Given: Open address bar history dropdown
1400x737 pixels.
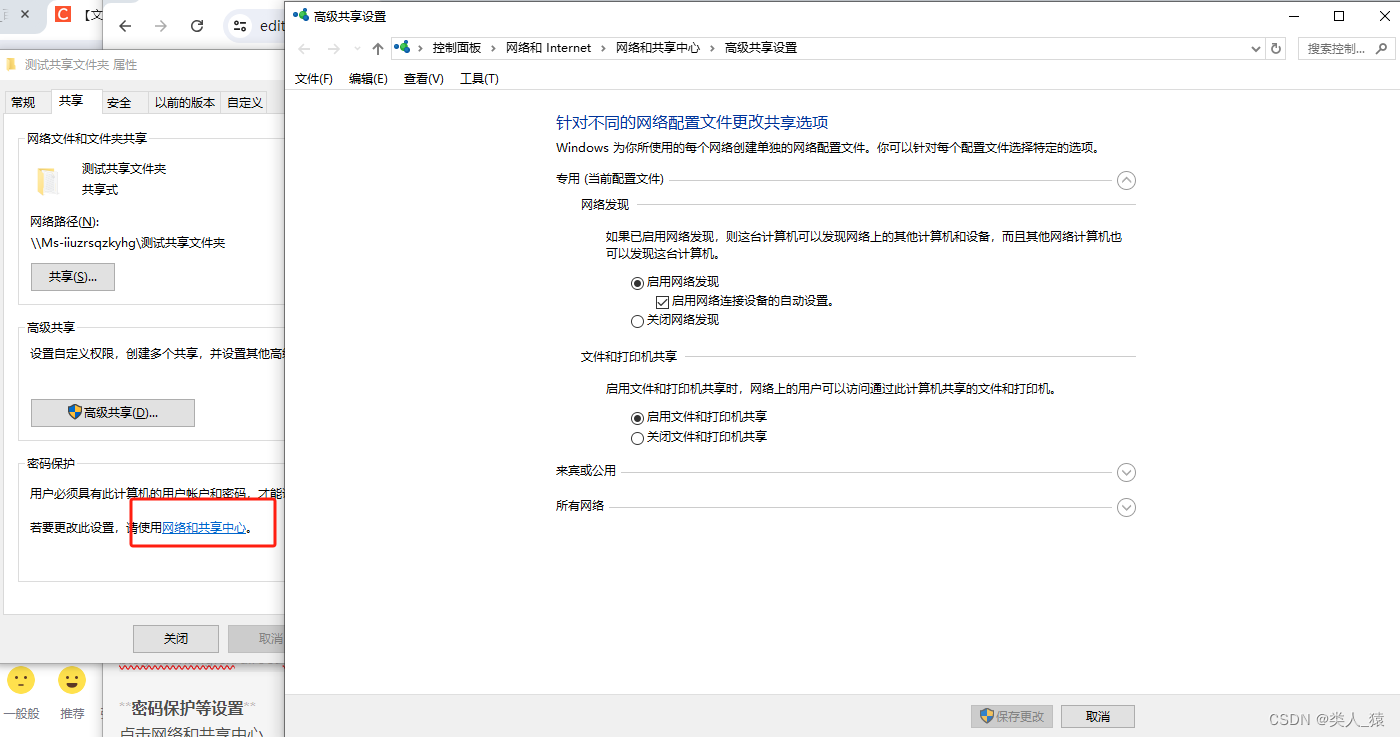Looking at the screenshot, I should click(x=1257, y=48).
